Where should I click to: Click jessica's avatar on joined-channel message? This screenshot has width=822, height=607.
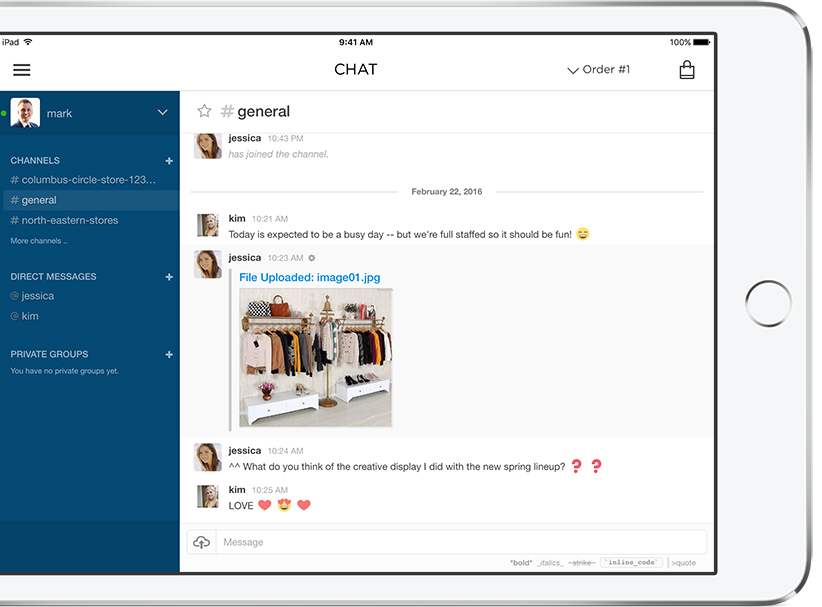click(x=208, y=146)
